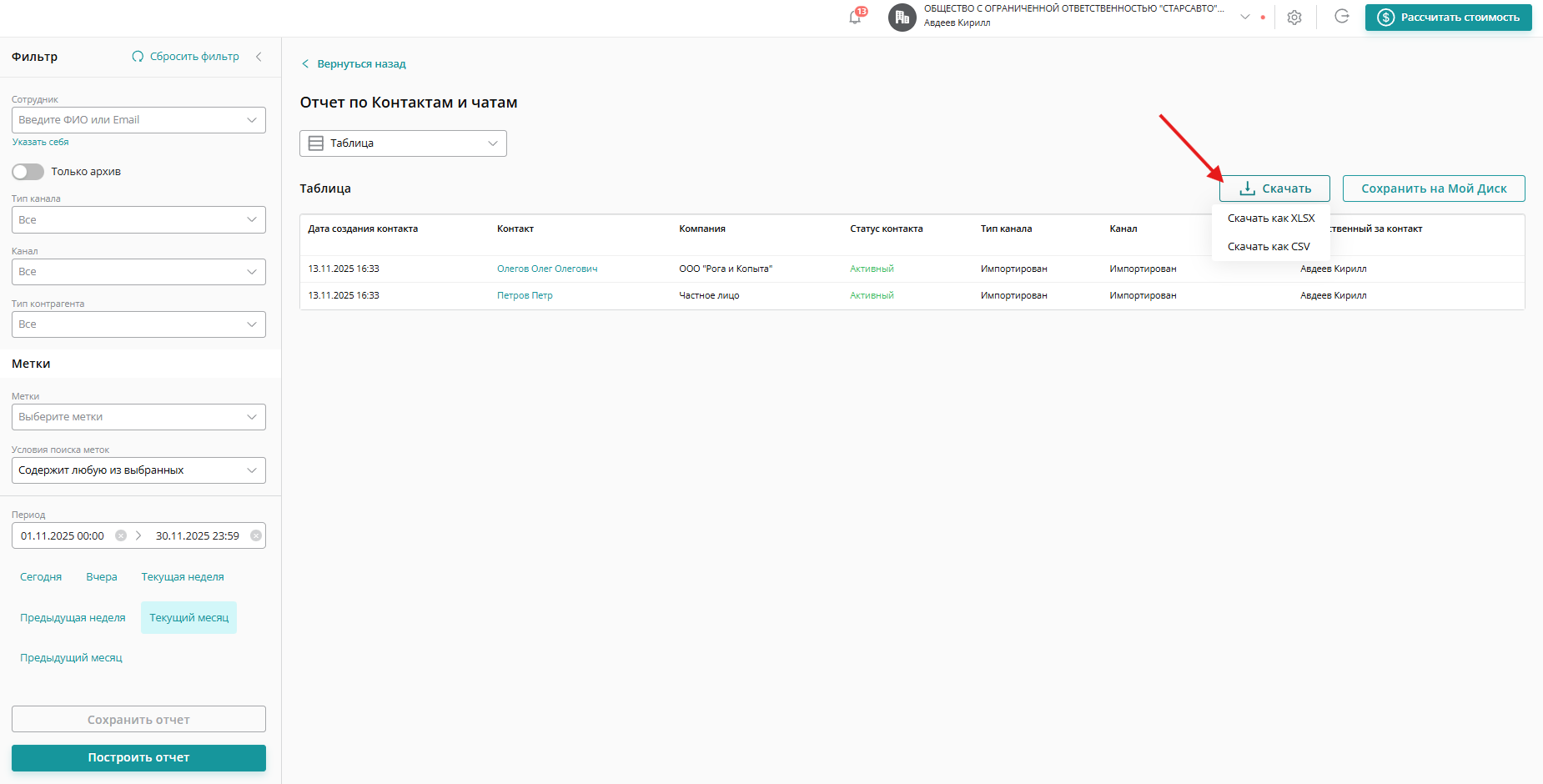This screenshot has width=1543, height=784.
Task: Click the 'Канал' table column header
Action: click(1123, 229)
